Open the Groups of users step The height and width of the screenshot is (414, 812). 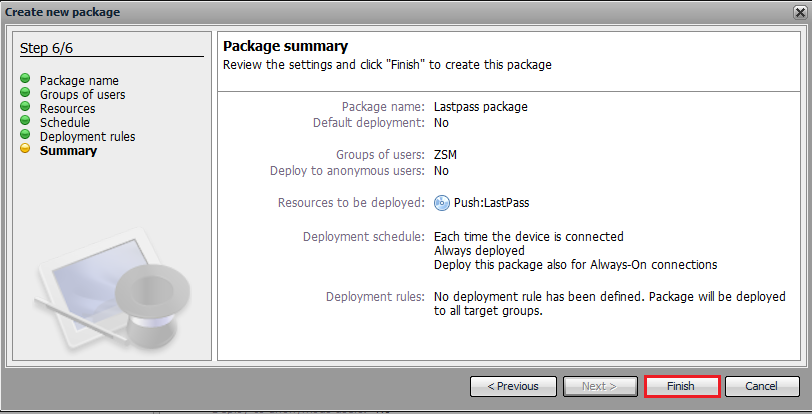(82, 94)
